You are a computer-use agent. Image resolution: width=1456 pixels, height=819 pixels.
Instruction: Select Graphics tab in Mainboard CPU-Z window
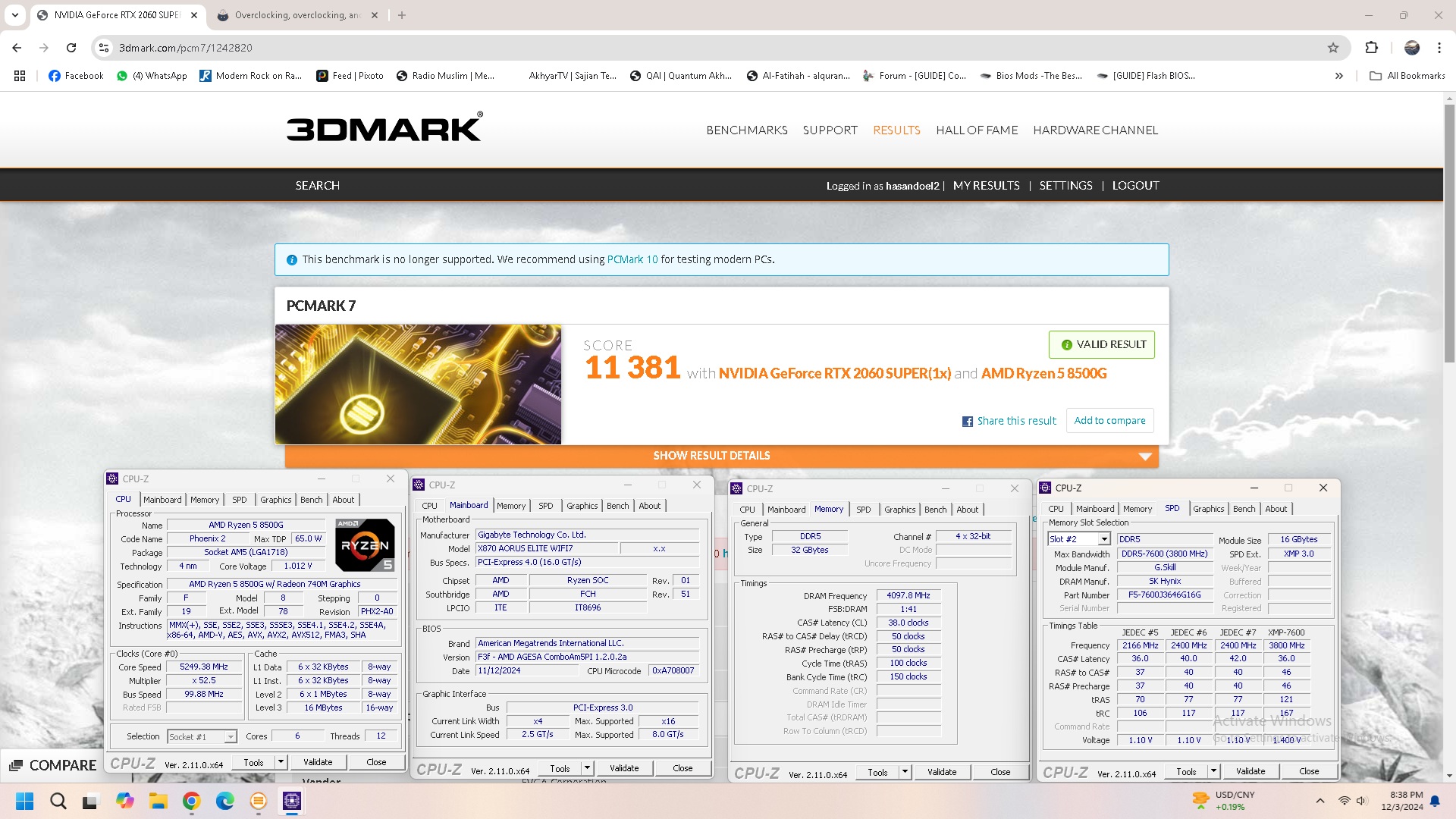point(582,506)
